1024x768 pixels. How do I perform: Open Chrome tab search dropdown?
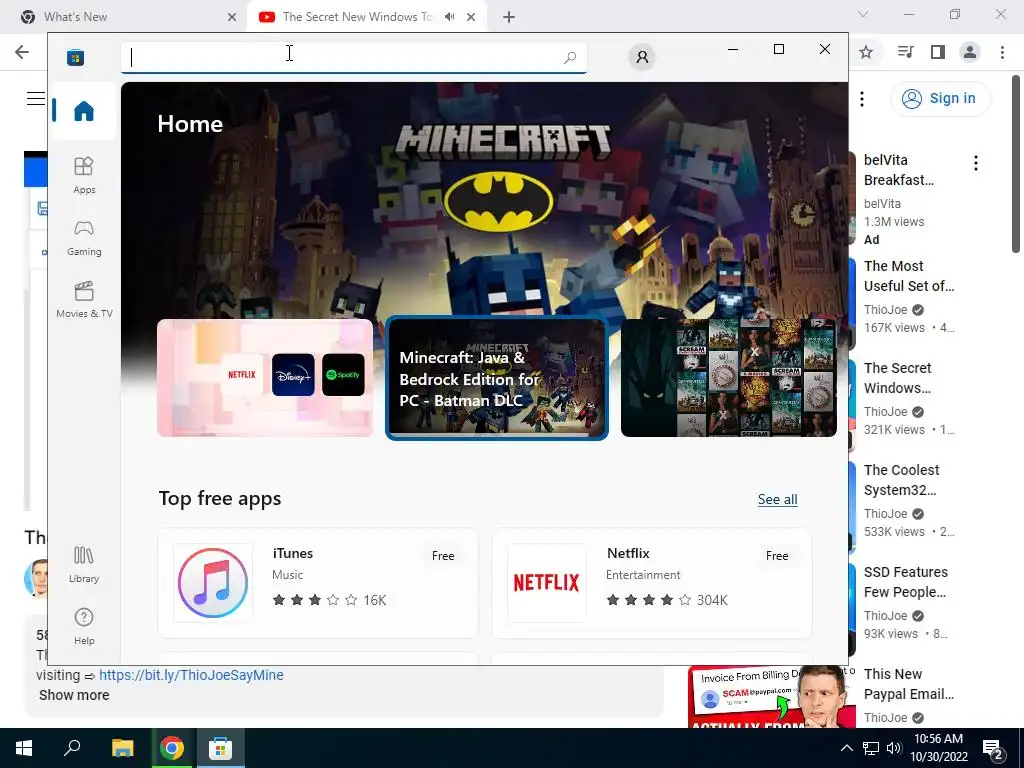pos(863,14)
